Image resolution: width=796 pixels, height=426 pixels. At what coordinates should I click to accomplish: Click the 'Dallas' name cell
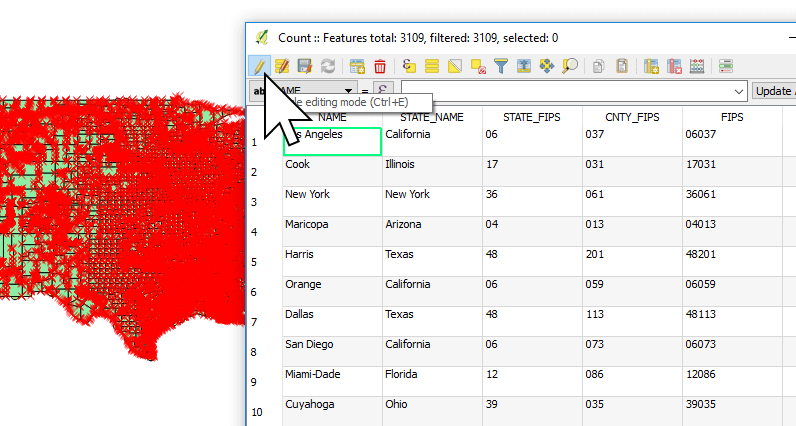[x=332, y=321]
